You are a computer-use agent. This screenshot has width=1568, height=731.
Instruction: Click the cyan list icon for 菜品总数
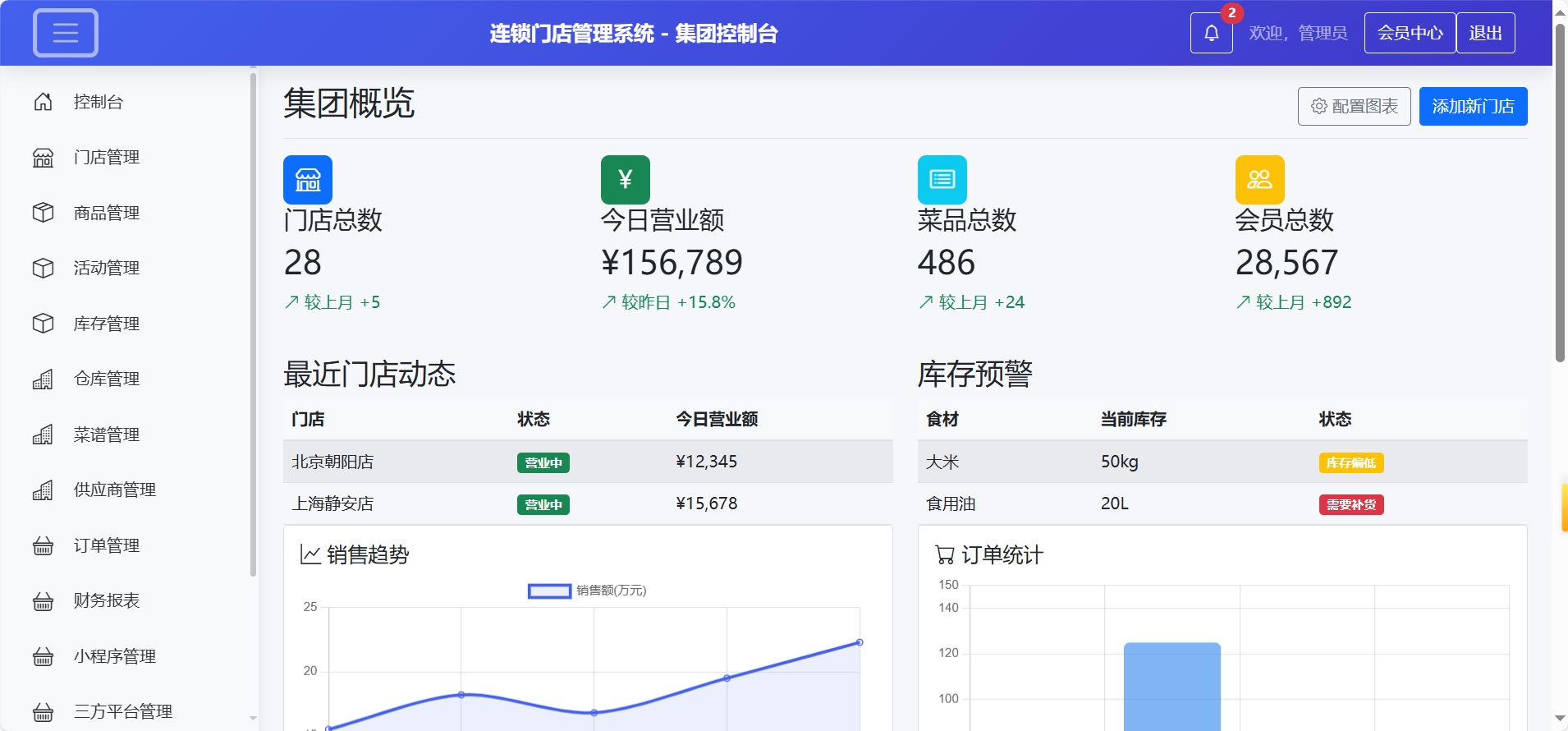pos(942,179)
